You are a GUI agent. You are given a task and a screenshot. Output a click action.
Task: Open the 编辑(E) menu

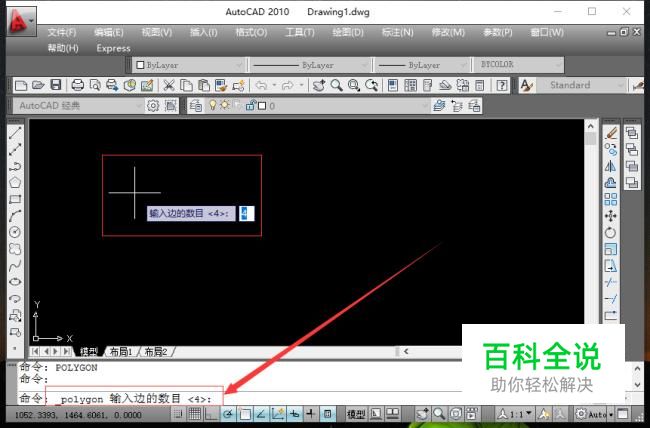(x=109, y=32)
